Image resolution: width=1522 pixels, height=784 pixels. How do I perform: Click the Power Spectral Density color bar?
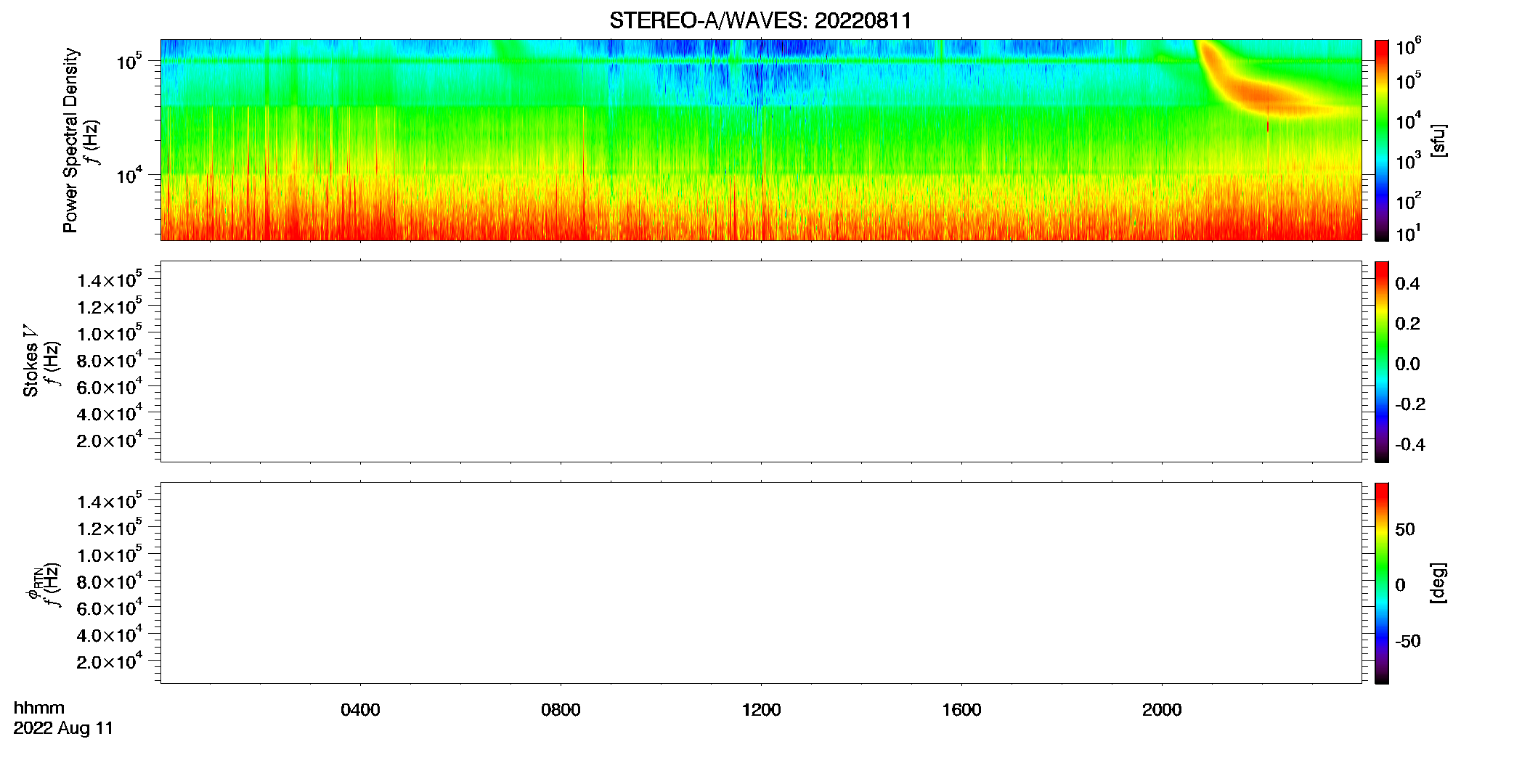(x=1381, y=140)
